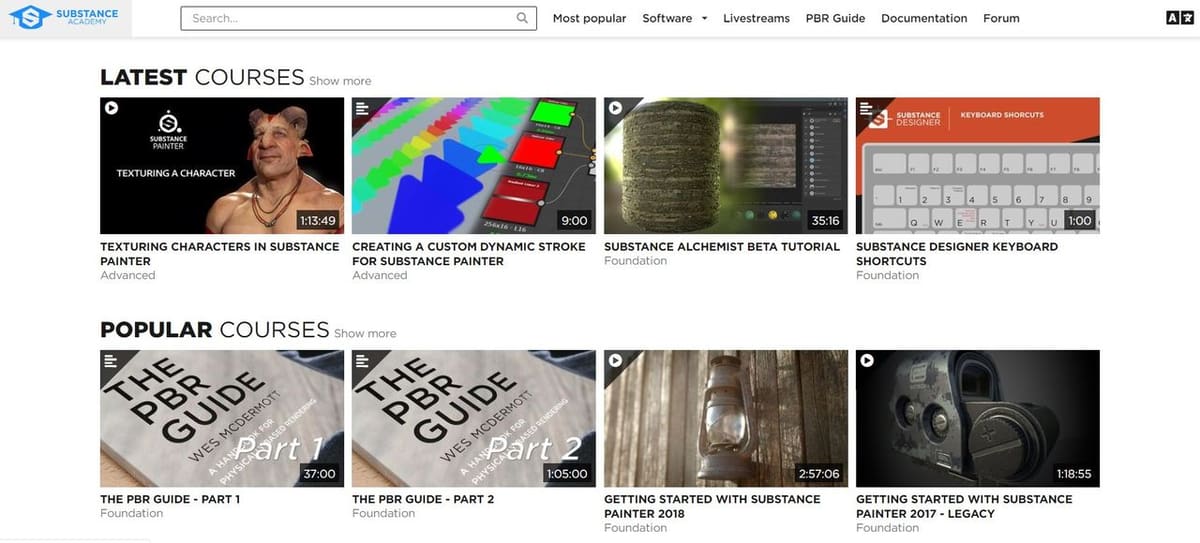Click playlist icon on PBR Guide Part 1 thumbnail
Viewport: 1200px width, 543px height.
click(x=111, y=360)
